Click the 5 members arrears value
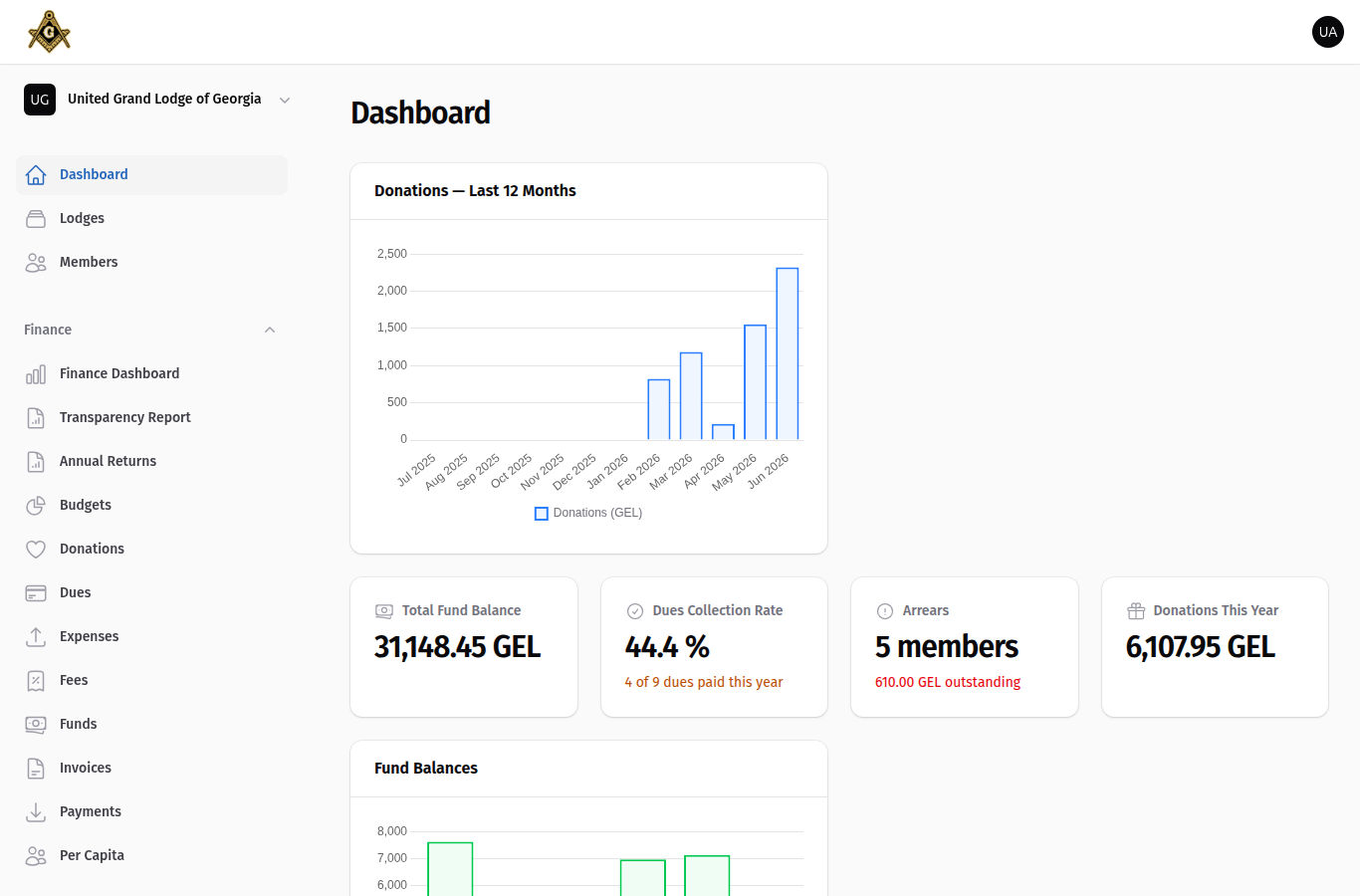This screenshot has height=896, width=1360. point(947,647)
